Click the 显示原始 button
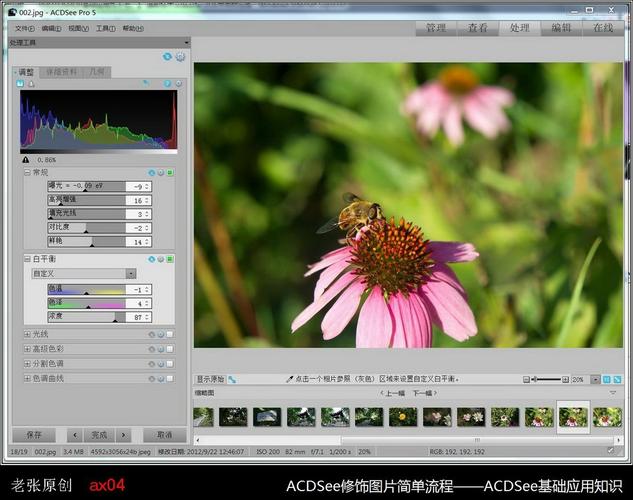Viewport: 633px width, 500px height. (x=210, y=379)
